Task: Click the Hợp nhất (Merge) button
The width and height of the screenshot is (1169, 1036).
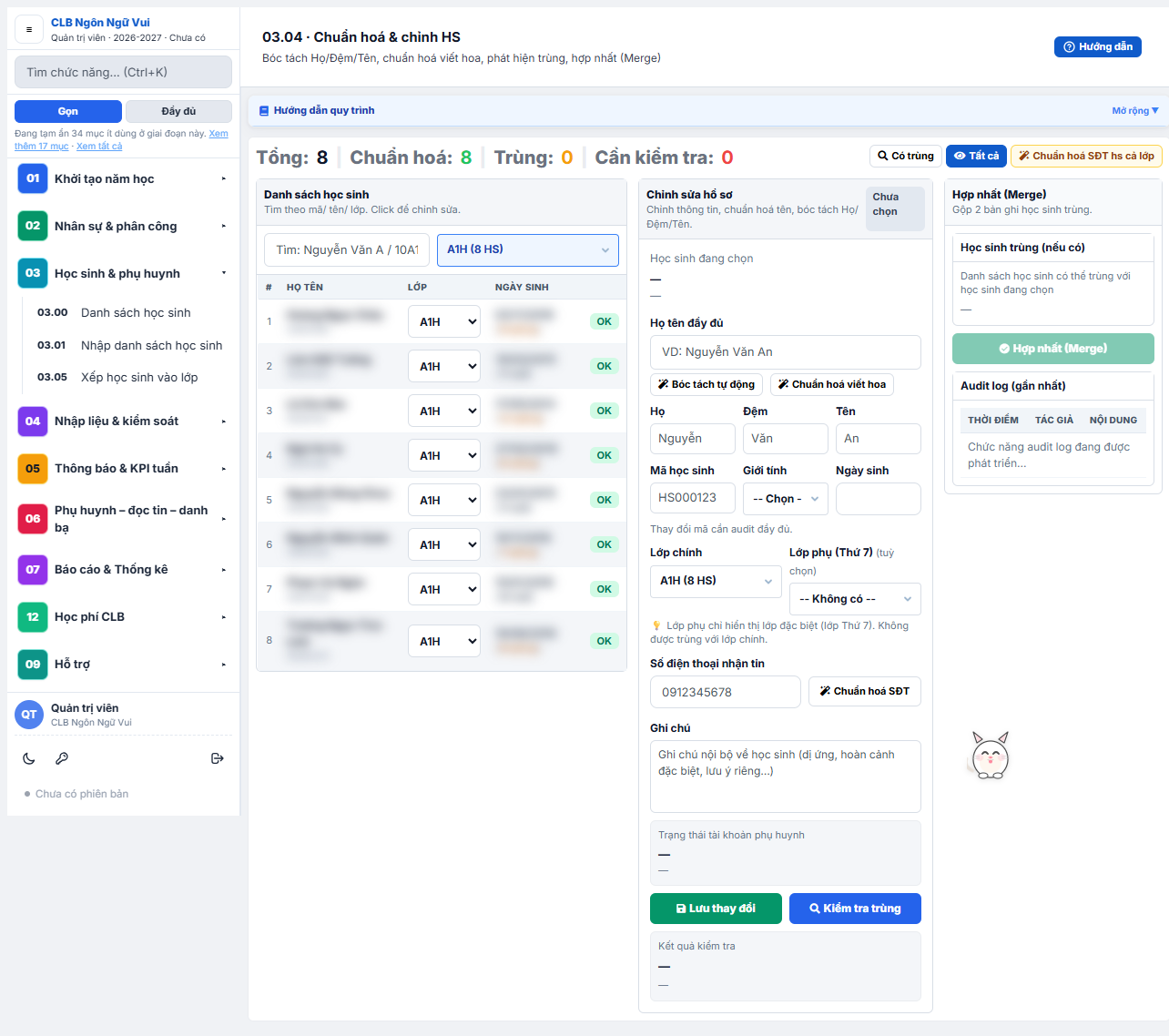Action: pyautogui.click(x=1053, y=349)
